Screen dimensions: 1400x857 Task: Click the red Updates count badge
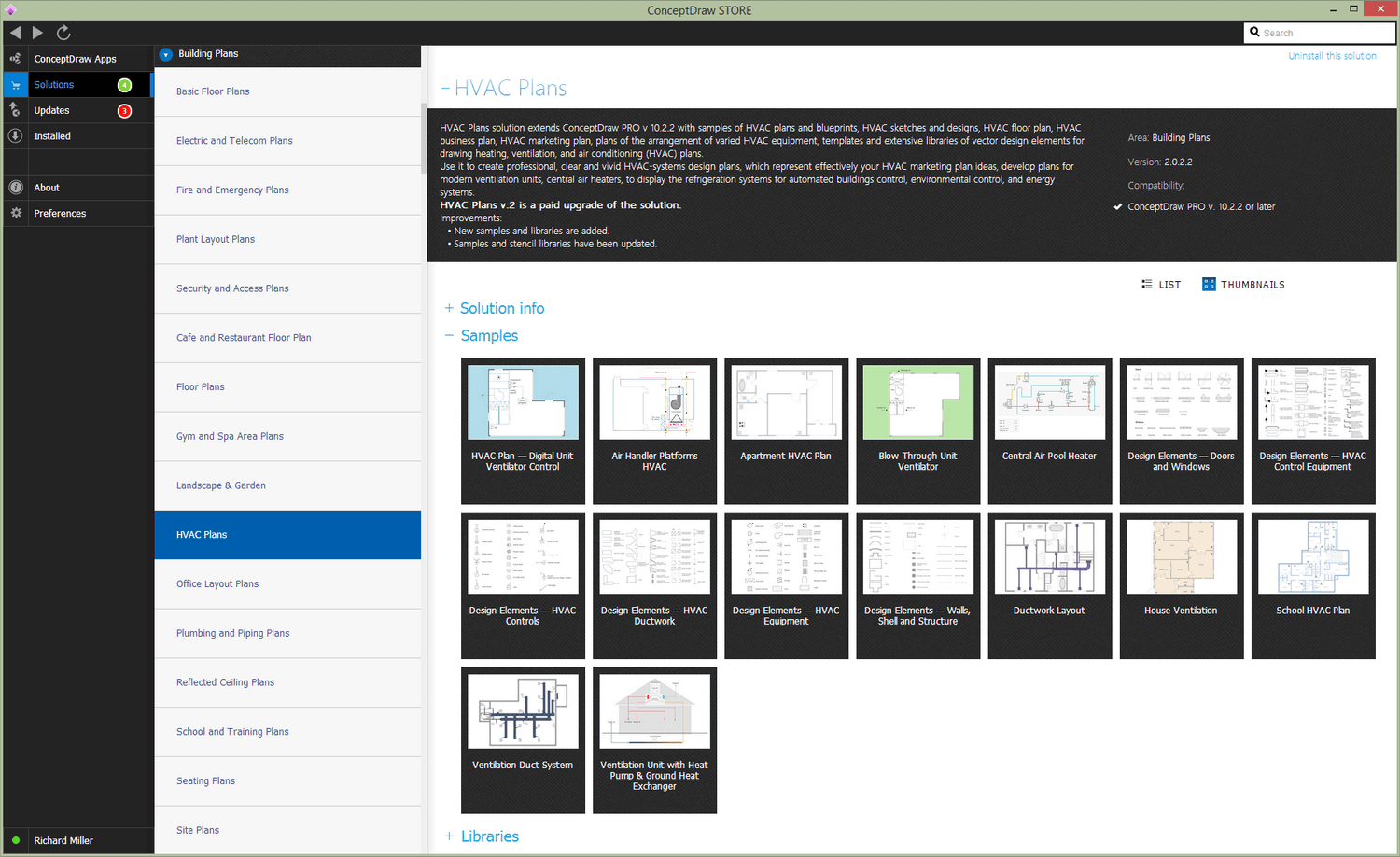(x=124, y=111)
